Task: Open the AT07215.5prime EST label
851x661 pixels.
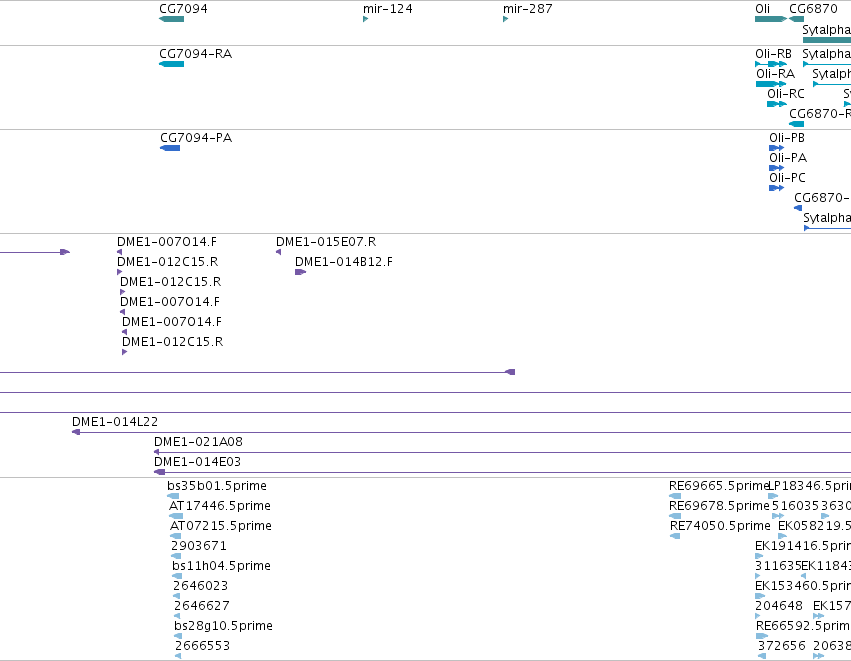Action: 221,526
